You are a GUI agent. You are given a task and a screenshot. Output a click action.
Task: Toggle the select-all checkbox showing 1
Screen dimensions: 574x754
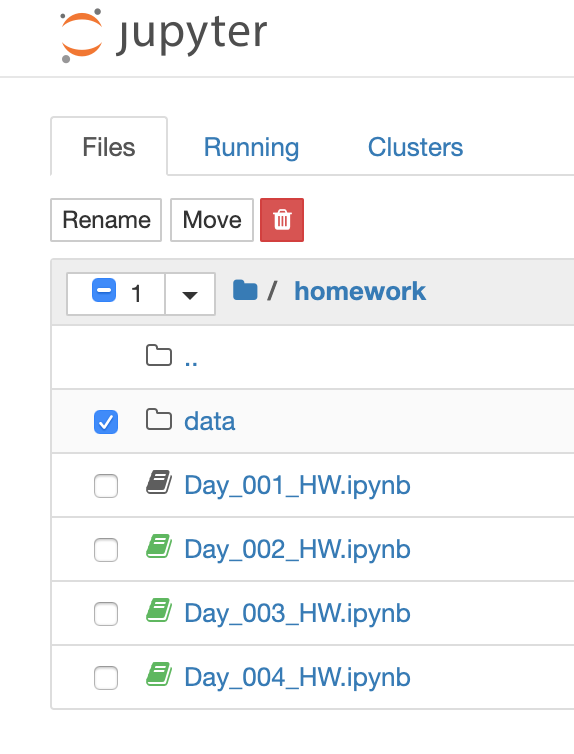[104, 290]
